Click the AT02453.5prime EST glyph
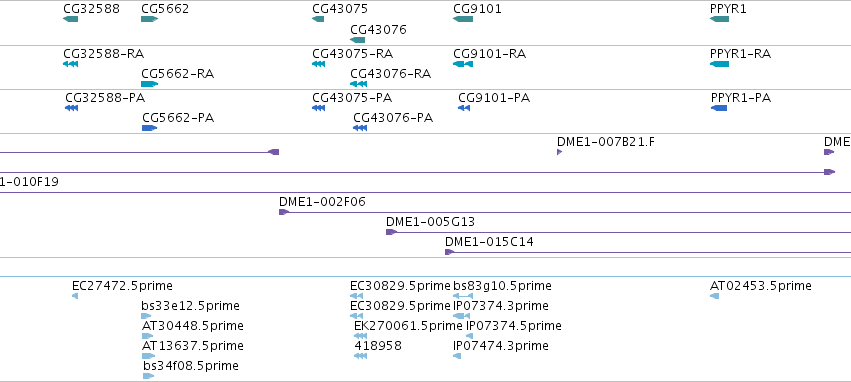 pyautogui.click(x=714, y=296)
